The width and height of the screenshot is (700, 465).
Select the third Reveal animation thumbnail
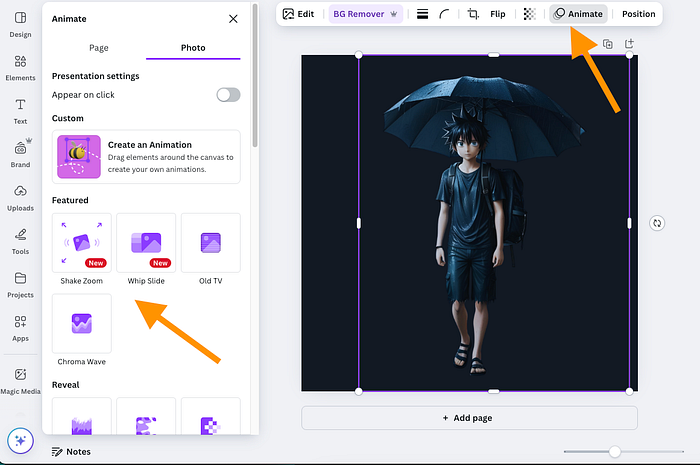point(211,416)
